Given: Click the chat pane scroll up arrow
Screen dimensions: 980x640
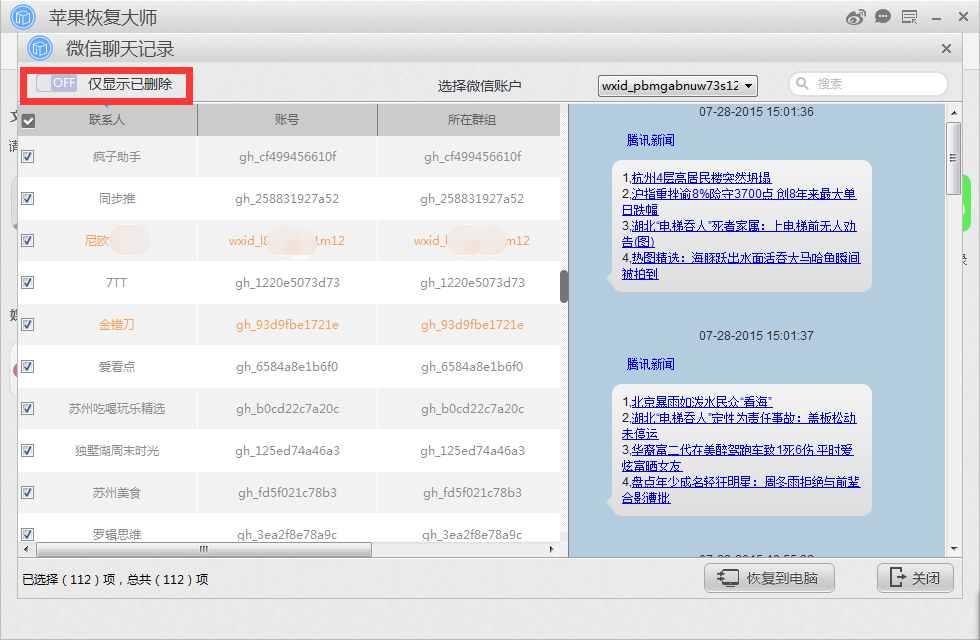Looking at the screenshot, I should click(x=954, y=112).
